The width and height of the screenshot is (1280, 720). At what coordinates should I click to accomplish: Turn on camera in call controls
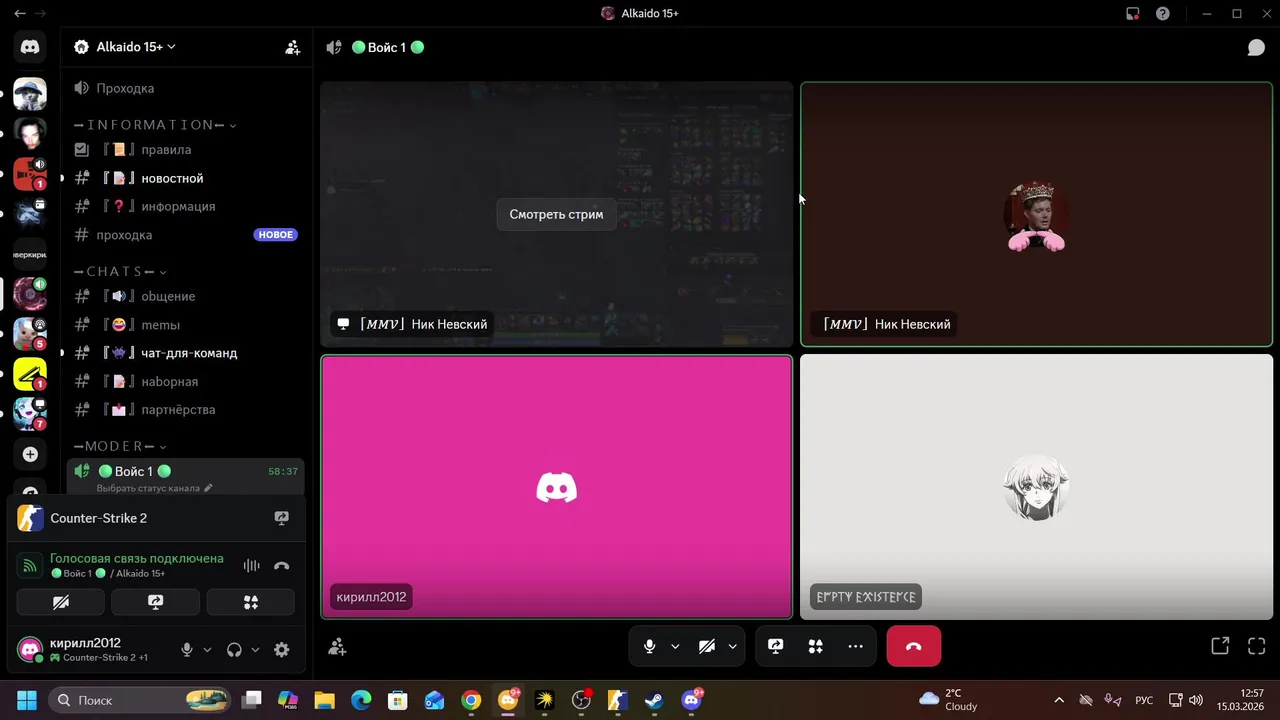point(707,646)
